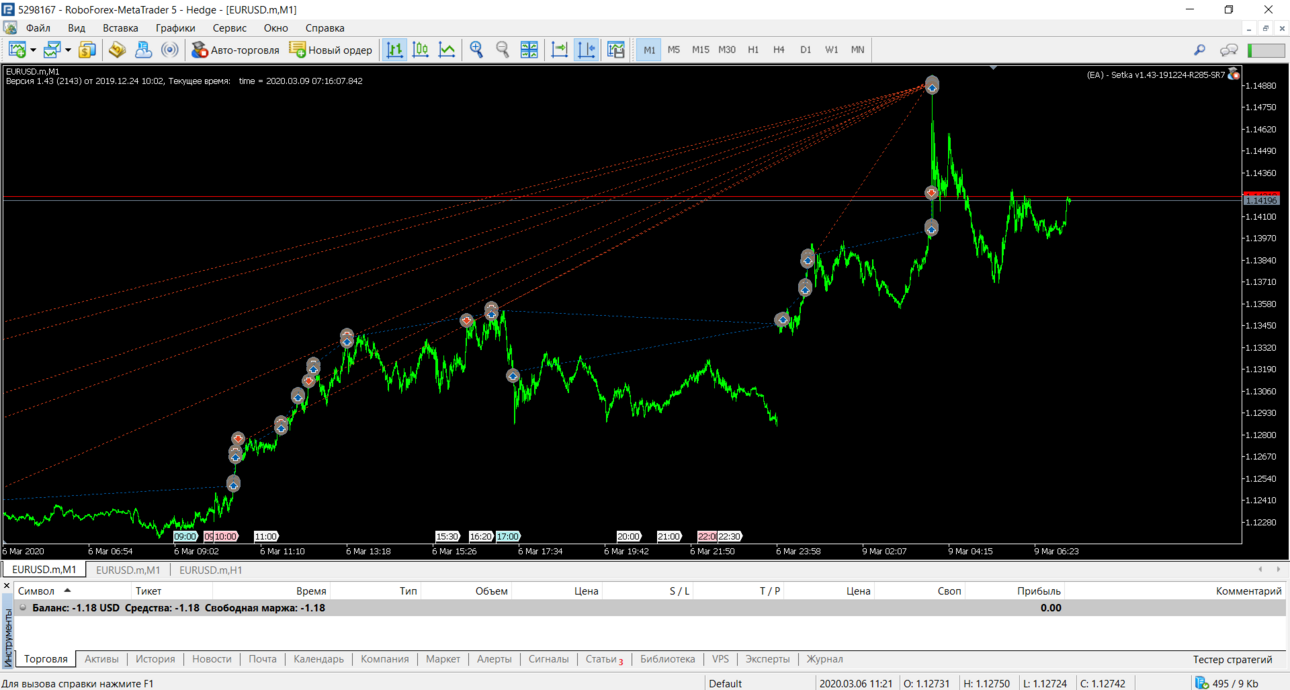
Task: Click the Profiles toolbar icon
Action: 52,49
